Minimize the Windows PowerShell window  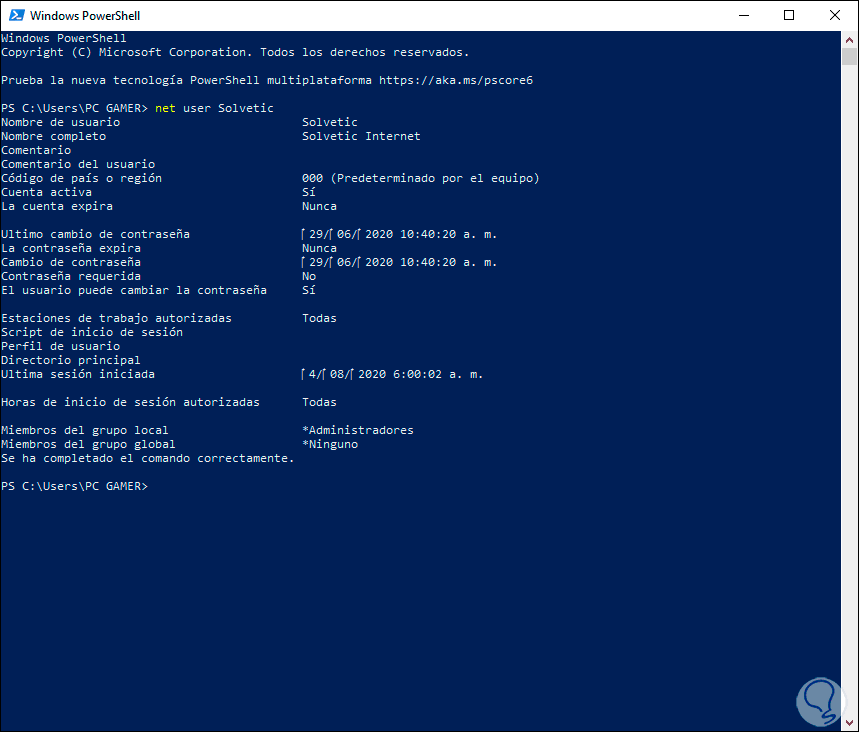click(x=744, y=15)
